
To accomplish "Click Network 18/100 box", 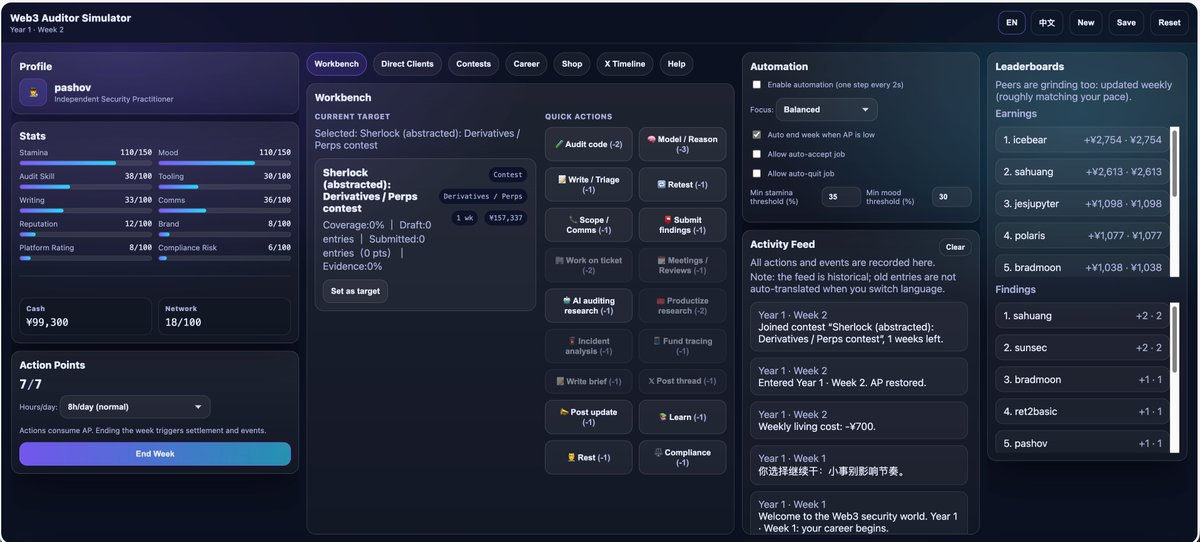I will click(x=225, y=316).
